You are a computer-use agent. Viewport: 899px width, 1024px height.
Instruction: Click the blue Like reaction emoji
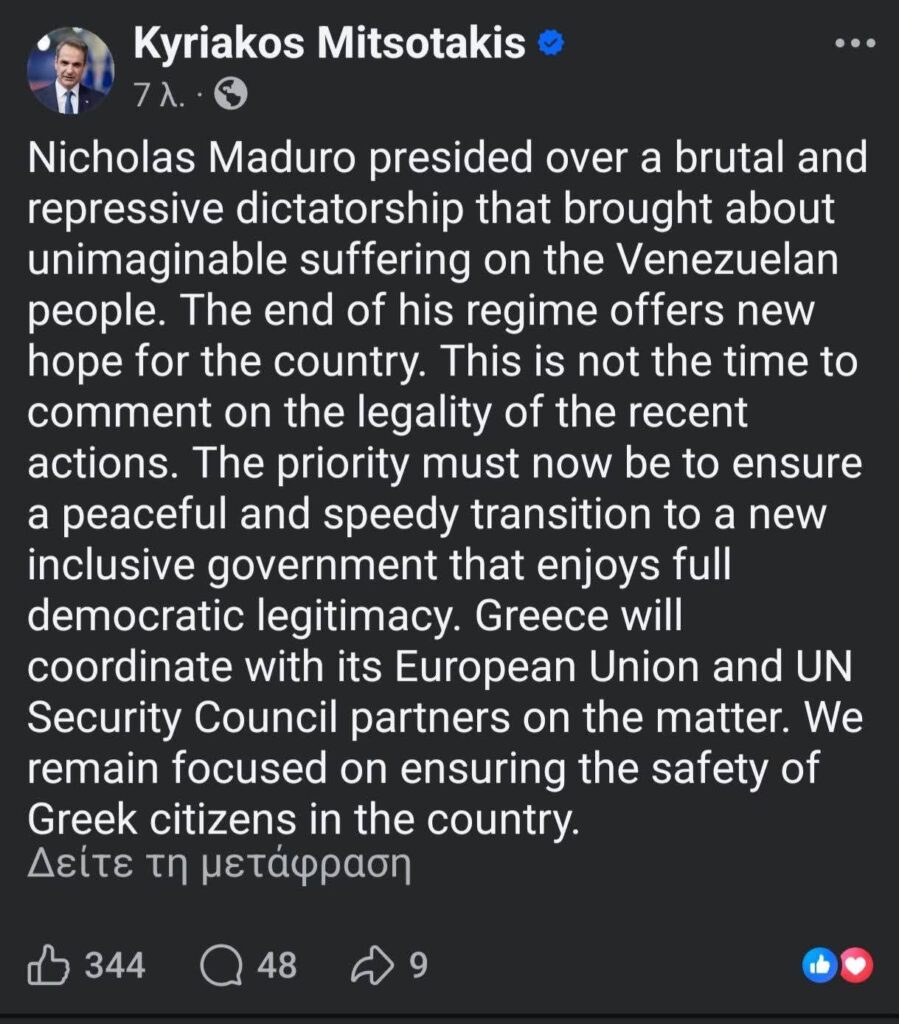point(820,964)
